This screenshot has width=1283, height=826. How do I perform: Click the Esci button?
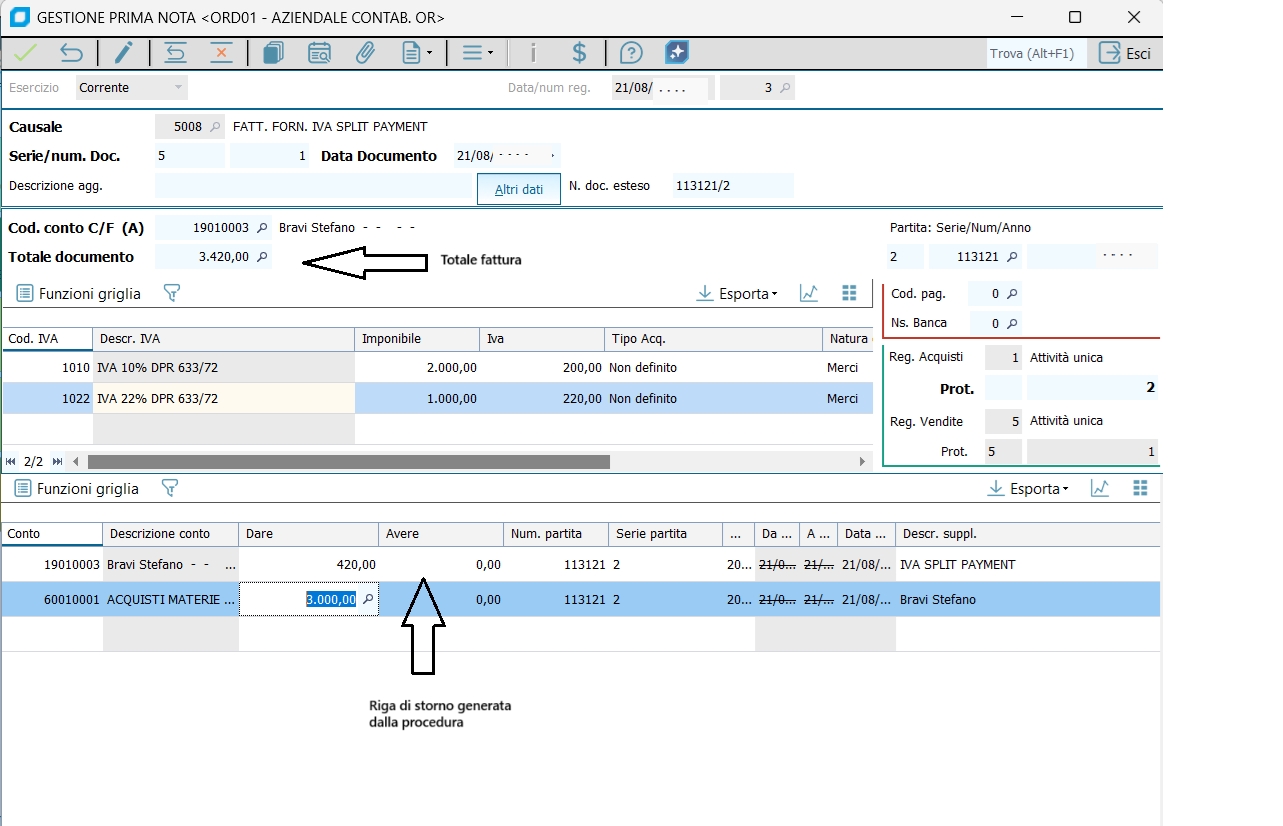coord(1125,54)
